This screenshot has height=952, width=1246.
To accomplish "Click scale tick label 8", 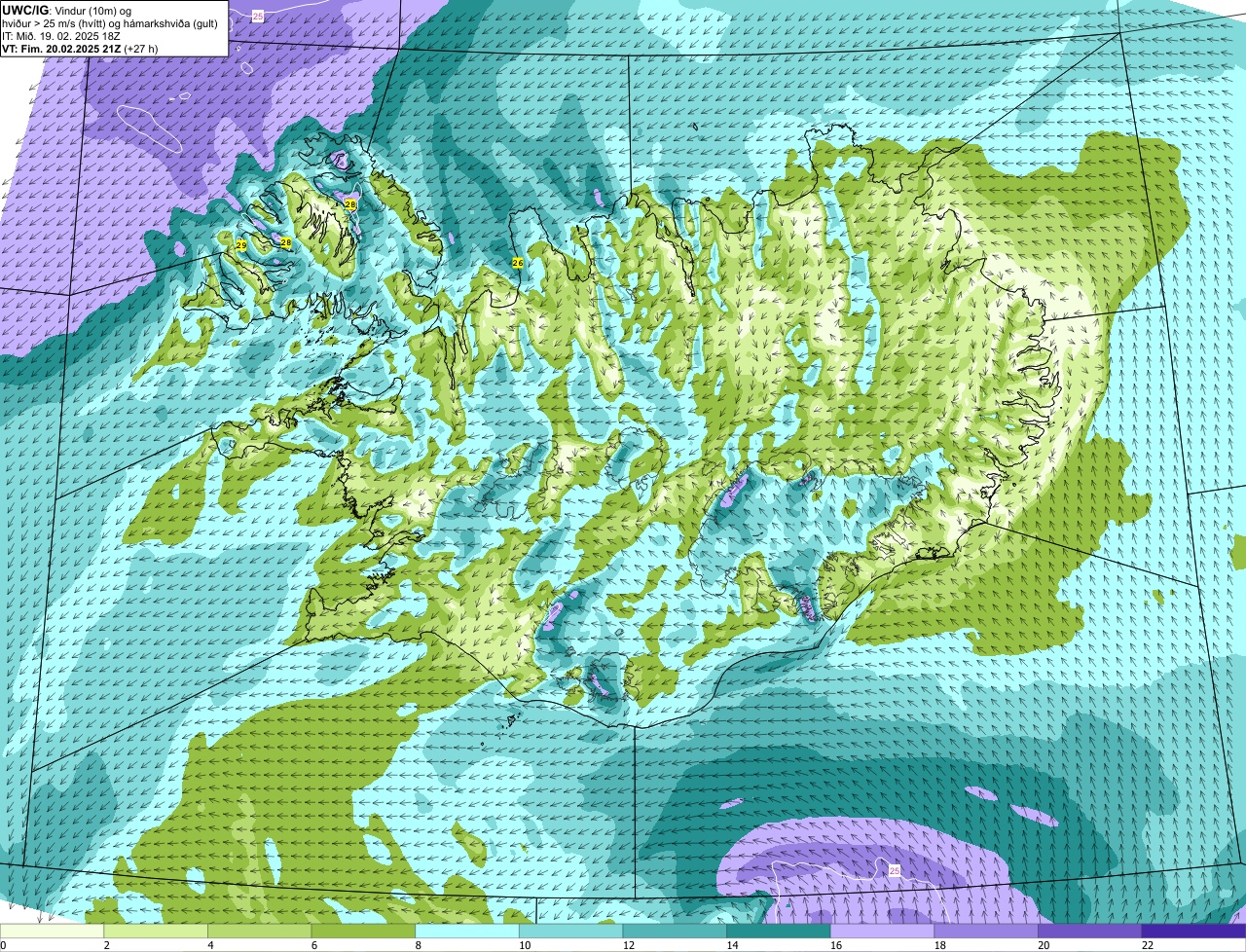I will 418,945.
